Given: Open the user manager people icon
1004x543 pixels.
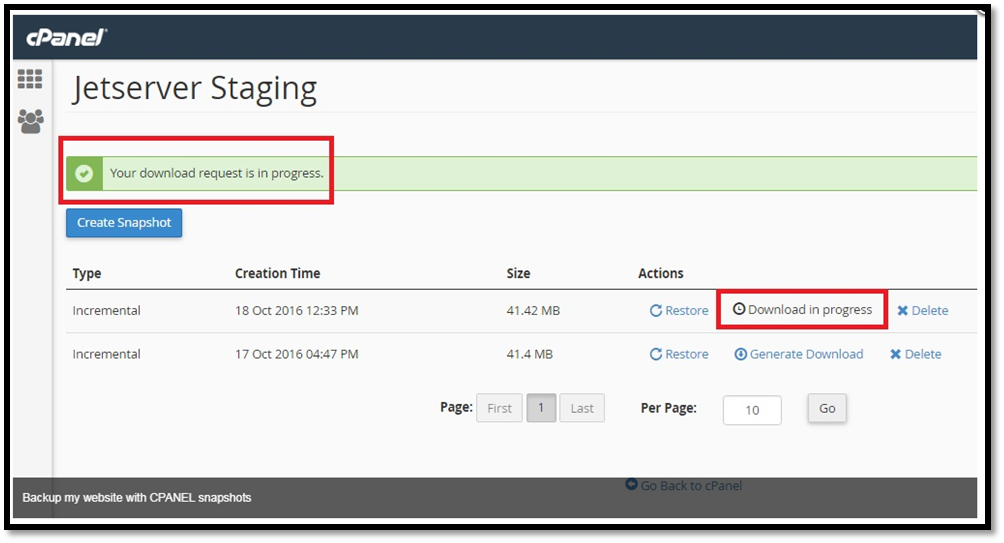Looking at the screenshot, I should pyautogui.click(x=31, y=120).
